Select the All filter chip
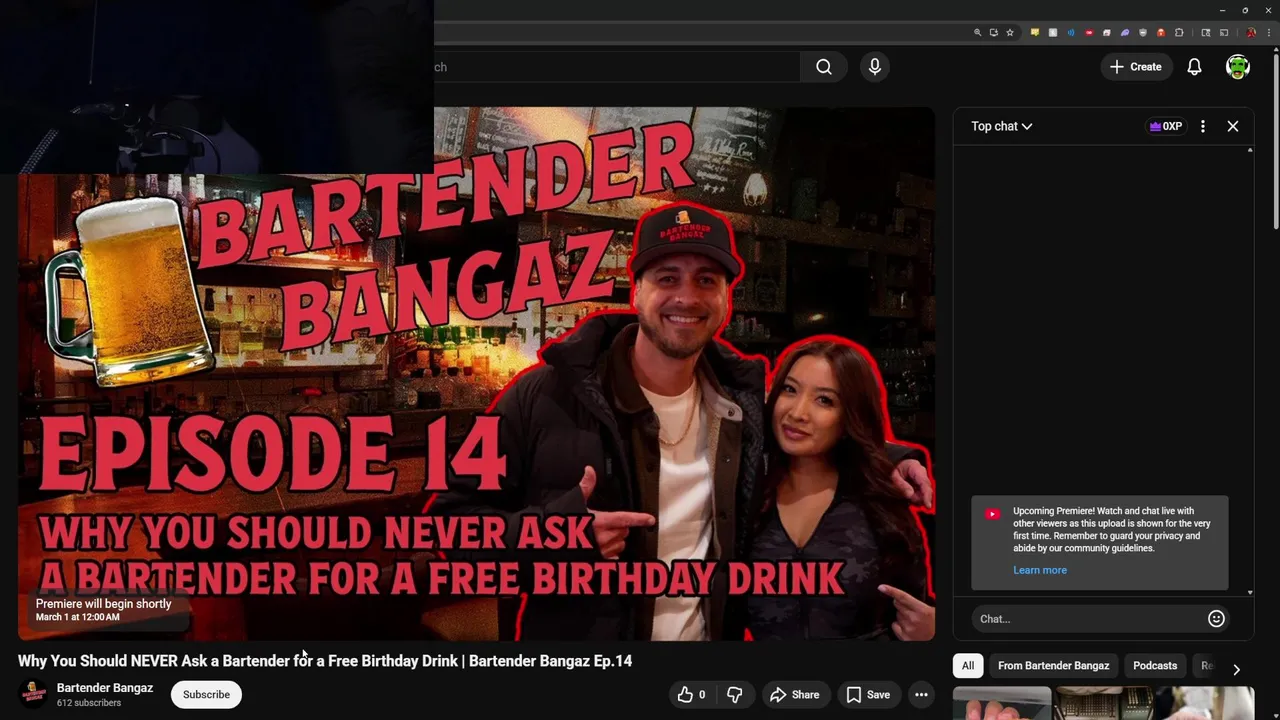The height and width of the screenshot is (720, 1280). coord(968,666)
